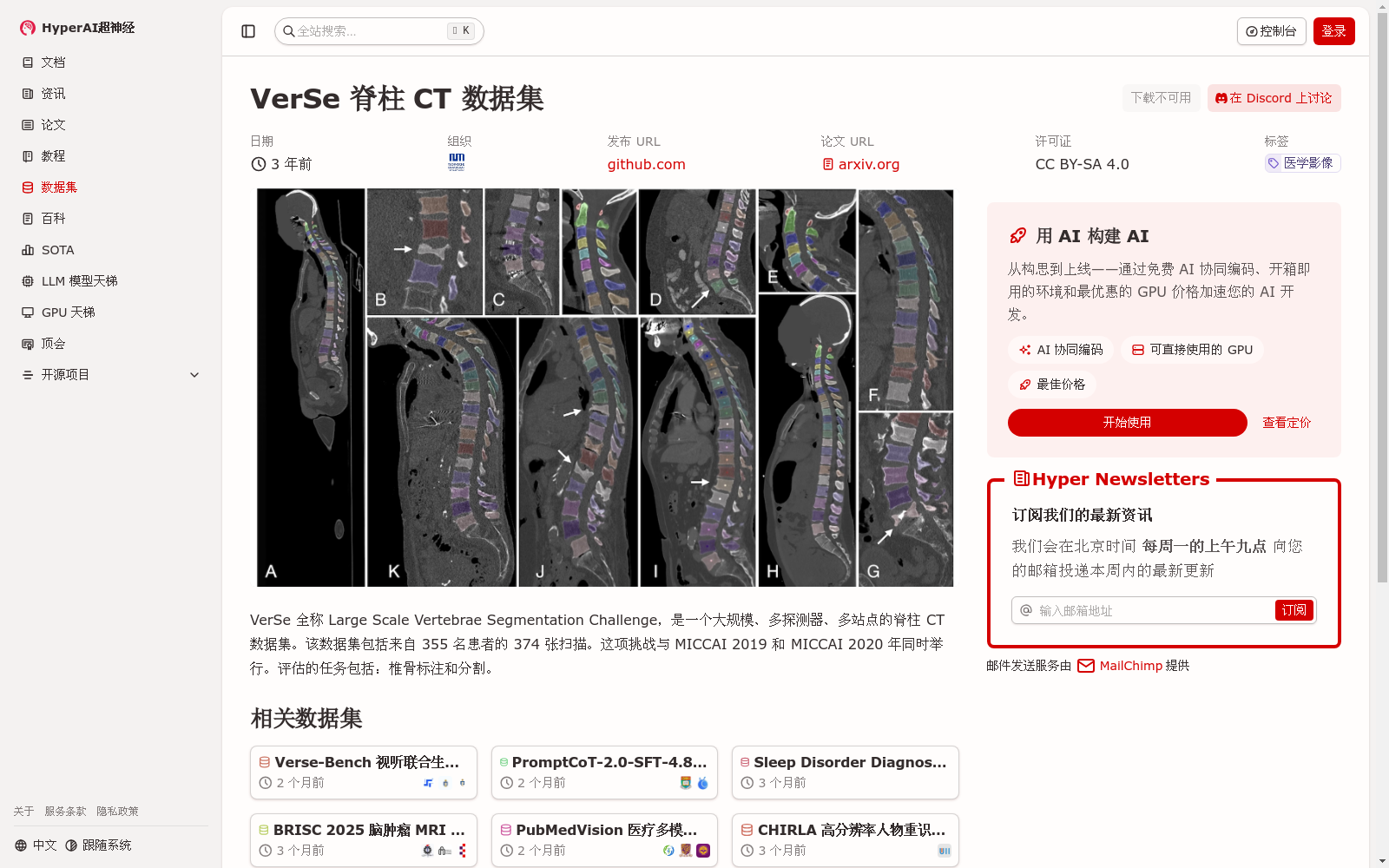
Task: Click the 开源项目 list icon
Action: (x=28, y=375)
